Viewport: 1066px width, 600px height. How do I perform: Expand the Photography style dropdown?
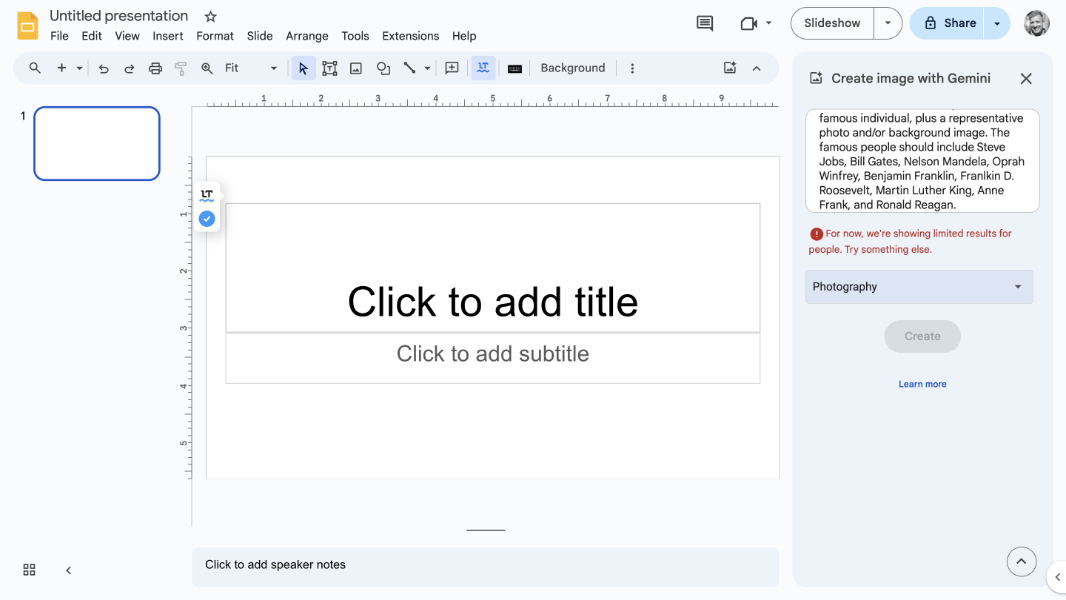pyautogui.click(x=918, y=287)
